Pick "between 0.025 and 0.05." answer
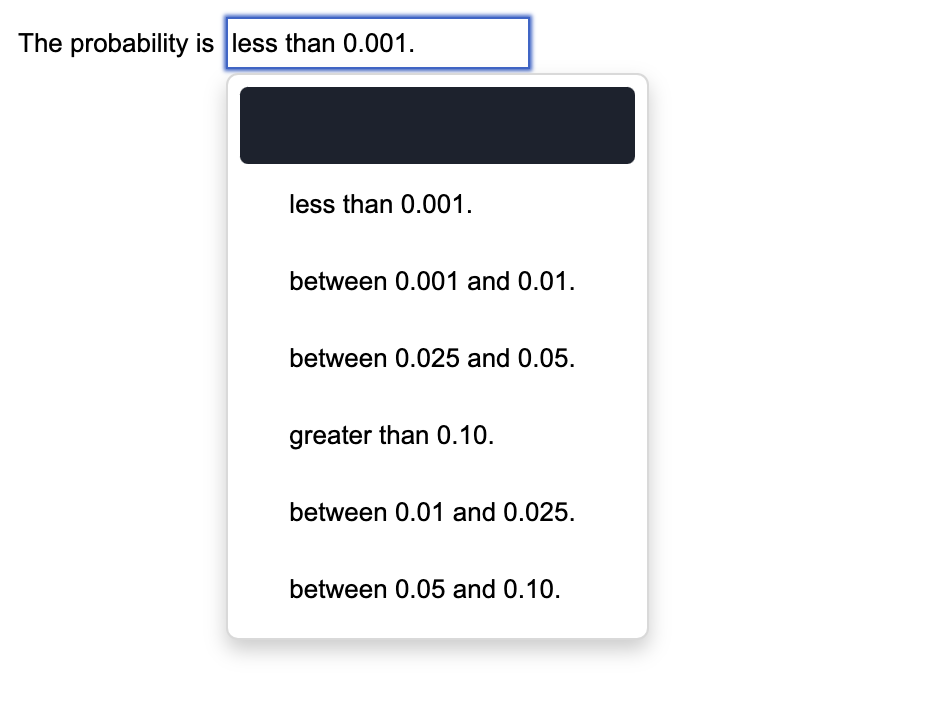 (x=432, y=358)
